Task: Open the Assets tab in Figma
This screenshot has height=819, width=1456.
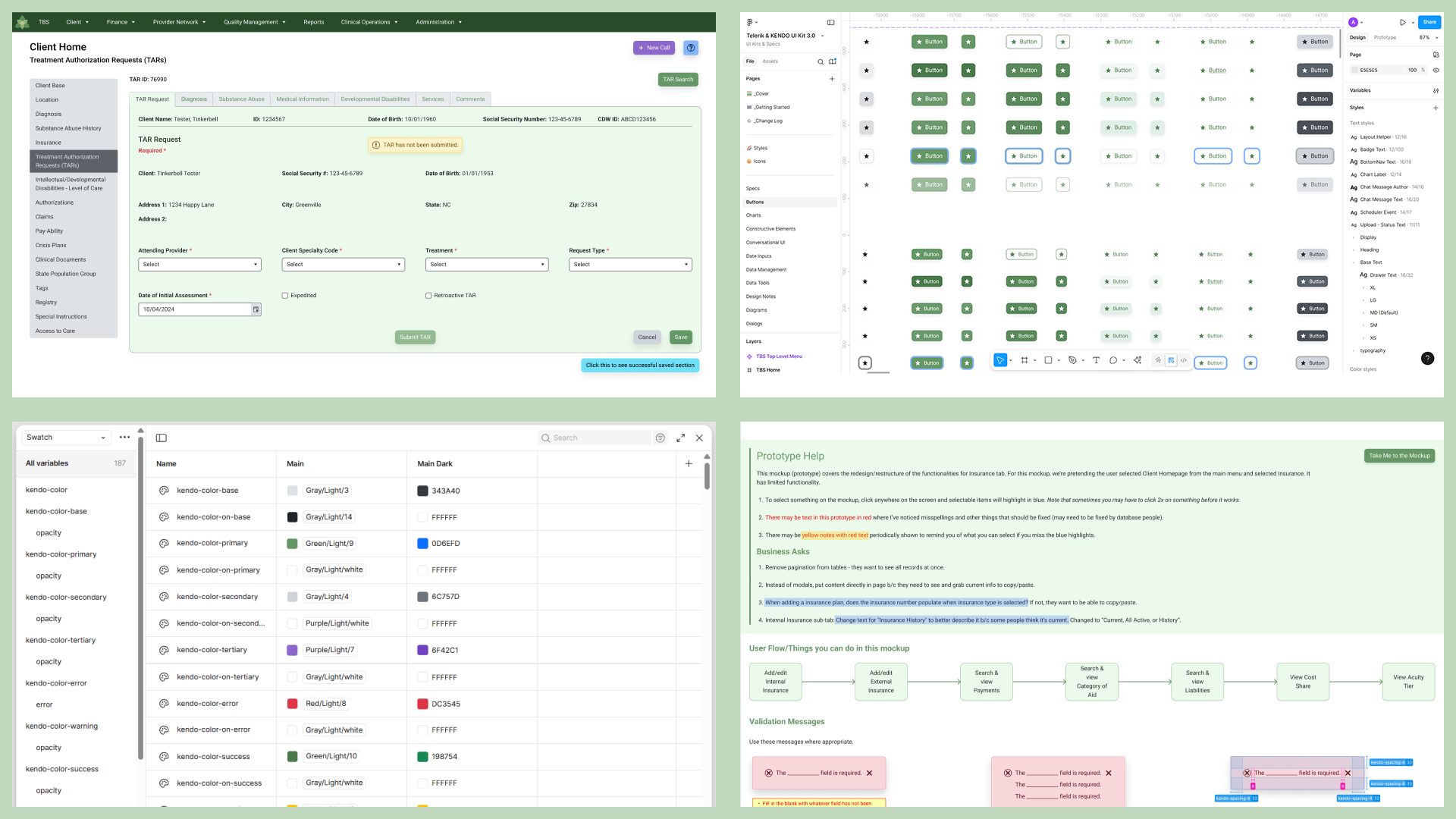Action: click(770, 61)
